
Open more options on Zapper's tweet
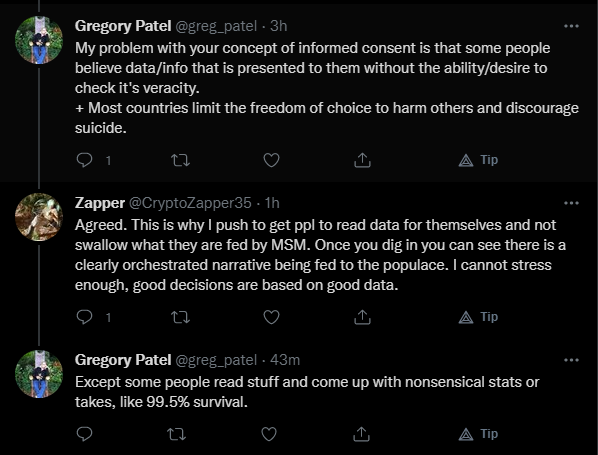click(571, 203)
